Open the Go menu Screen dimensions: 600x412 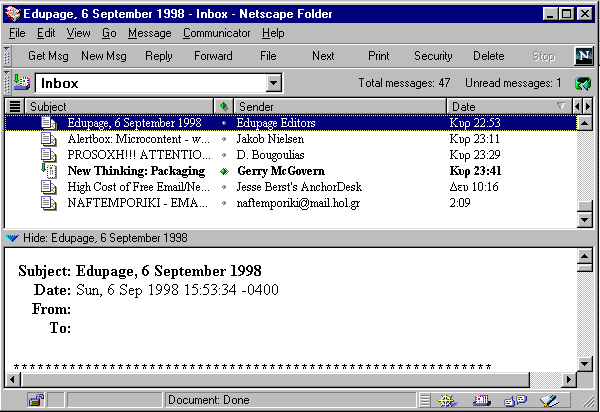coord(109,33)
